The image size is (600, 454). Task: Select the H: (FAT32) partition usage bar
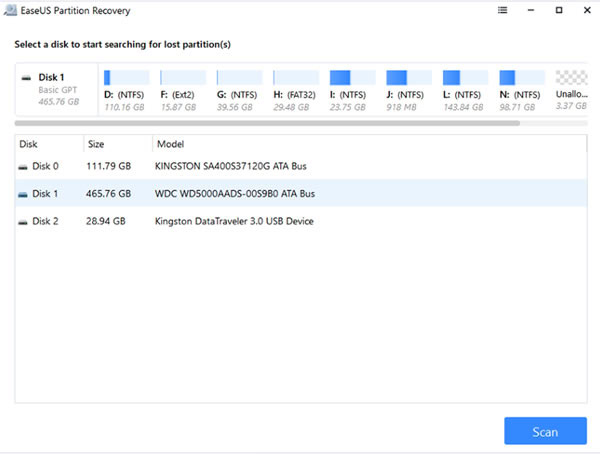pos(296,78)
